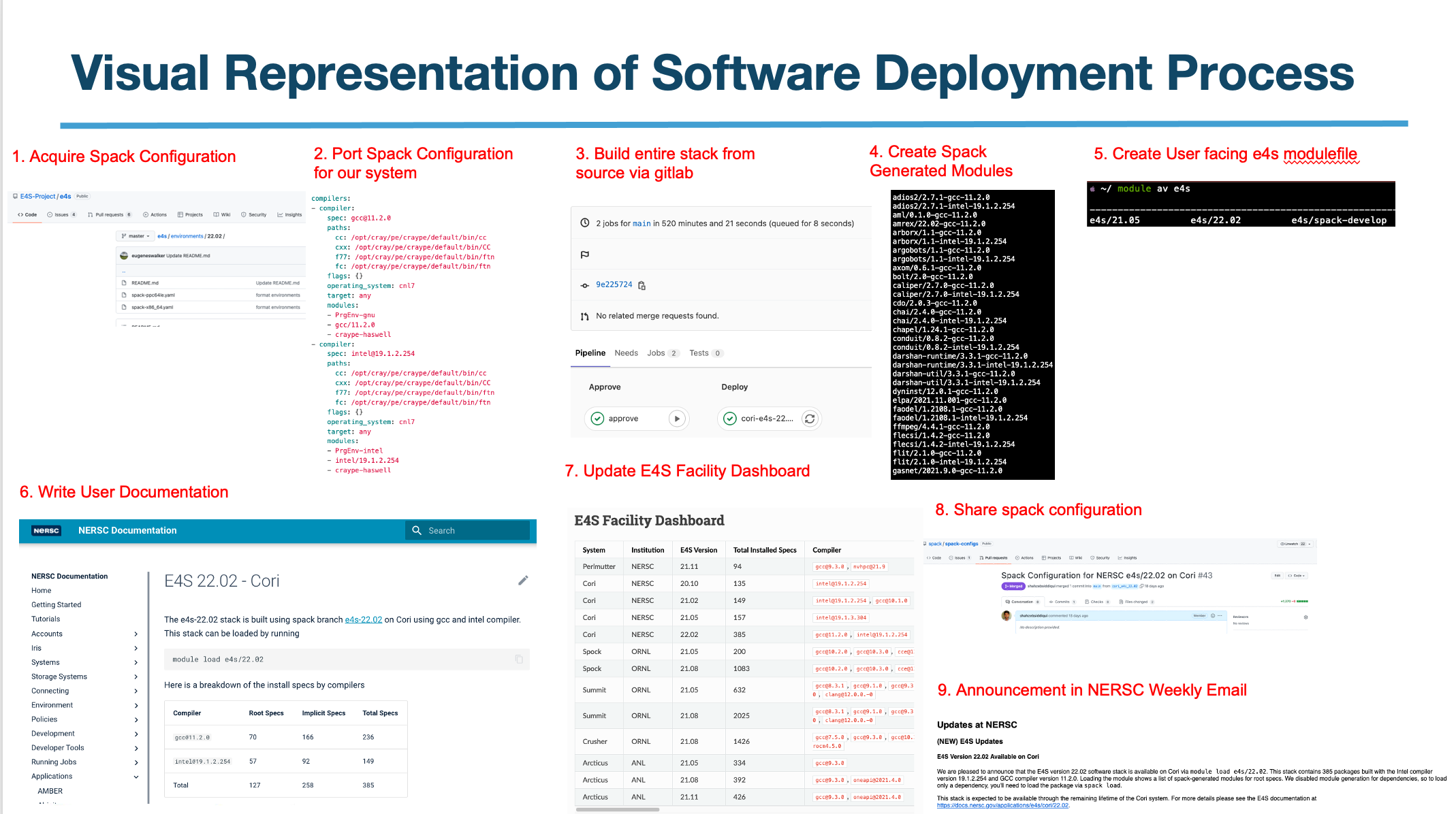Expand the Systems section in docs sidebar
The image size is (1456, 814).
[x=136, y=662]
